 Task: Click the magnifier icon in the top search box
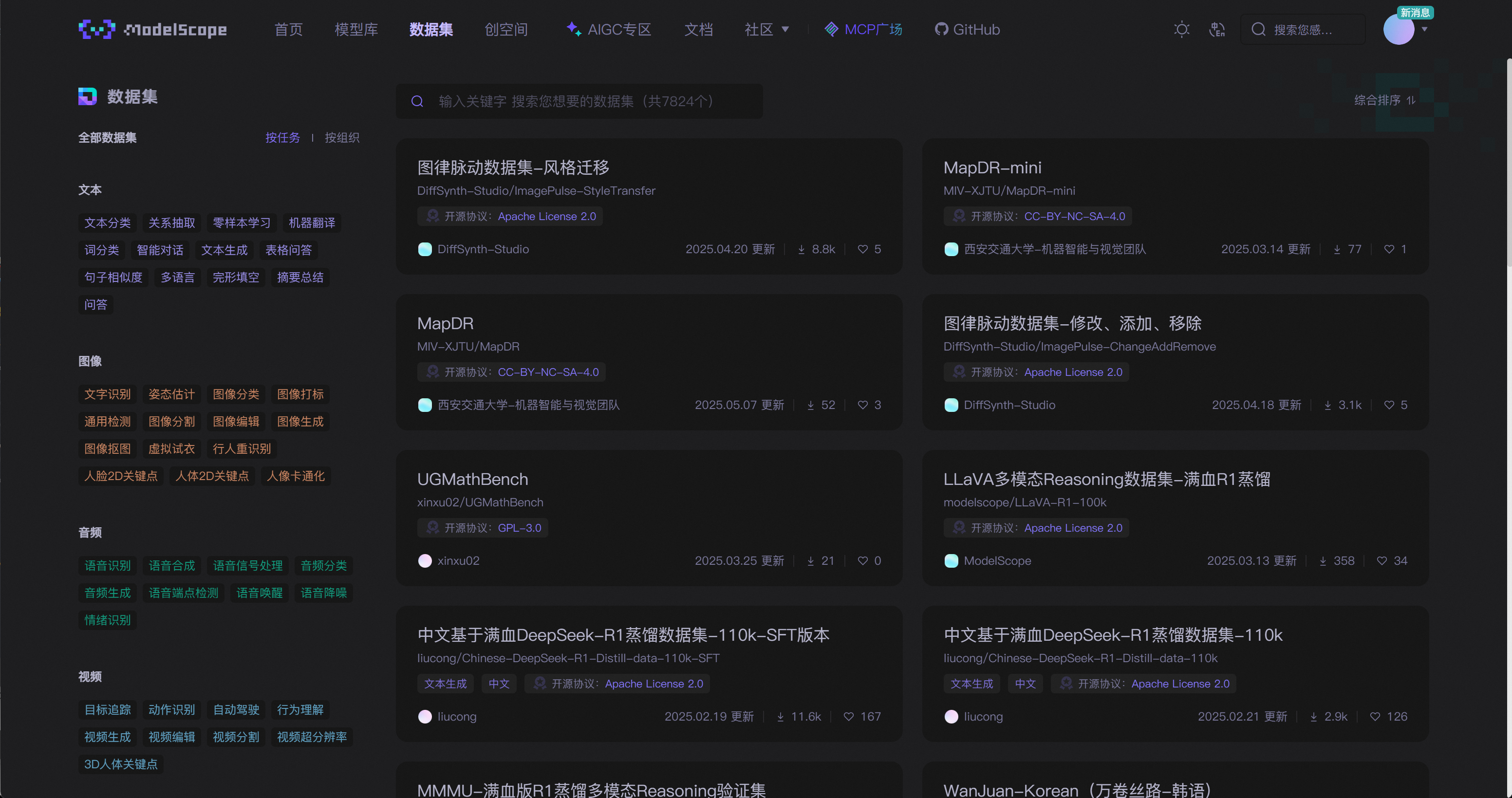1258,29
